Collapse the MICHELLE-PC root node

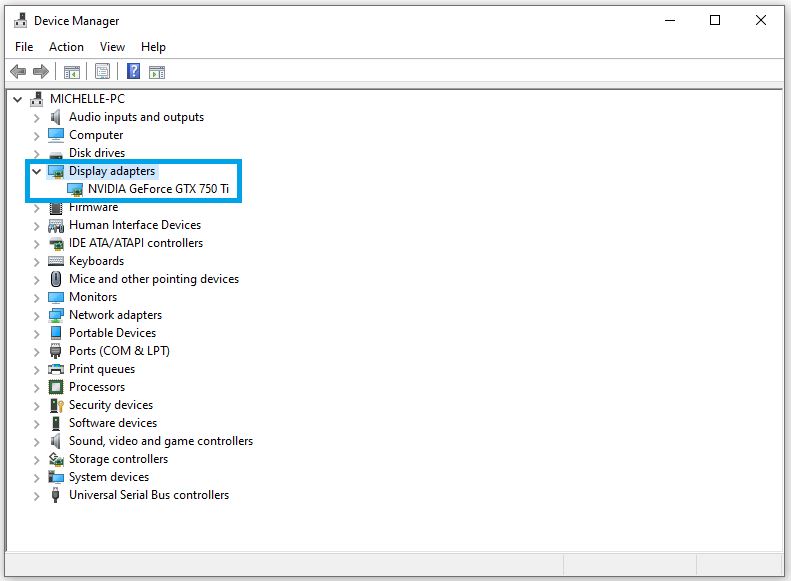tap(18, 99)
